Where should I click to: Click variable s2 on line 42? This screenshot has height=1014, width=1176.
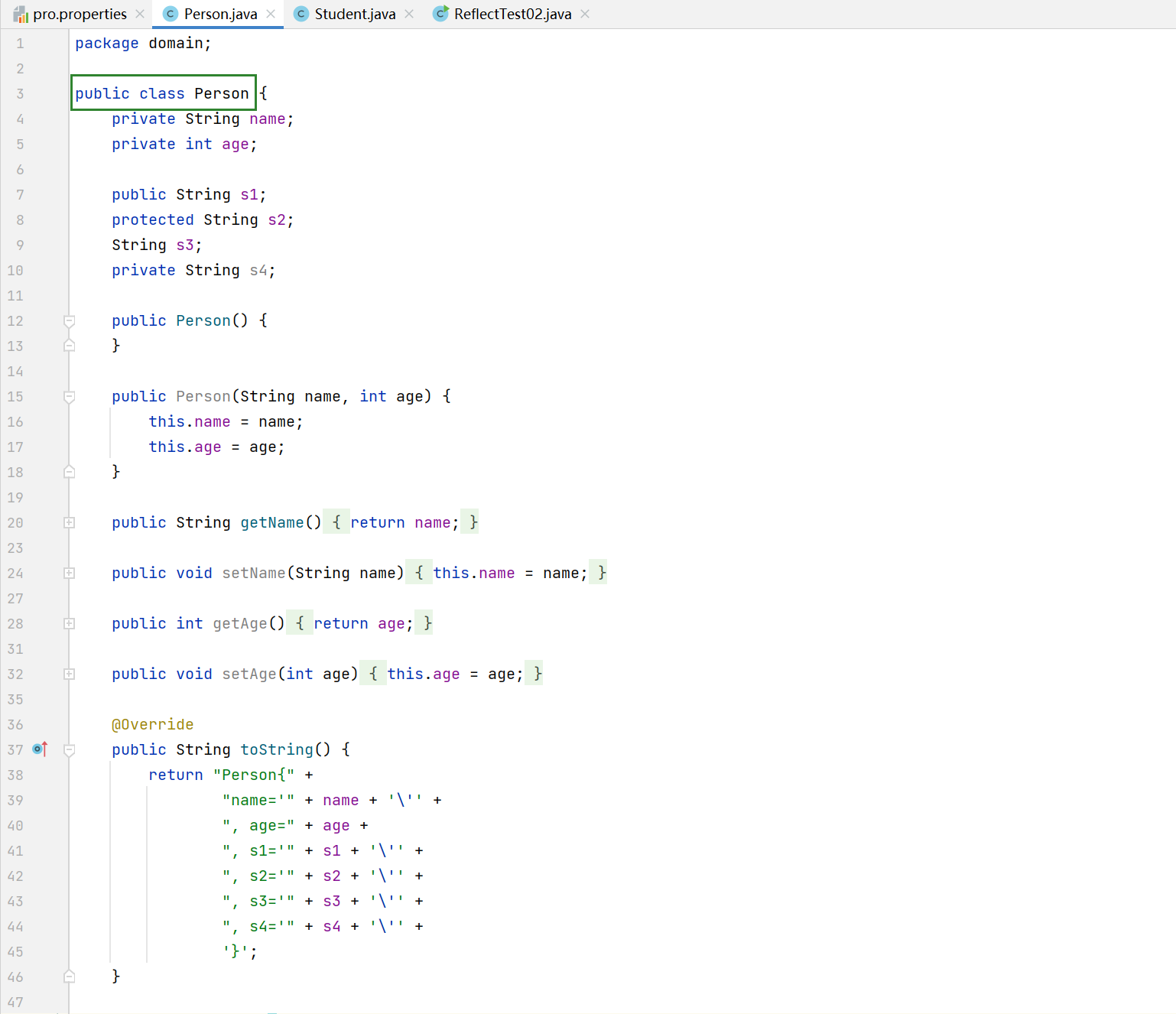tap(332, 876)
